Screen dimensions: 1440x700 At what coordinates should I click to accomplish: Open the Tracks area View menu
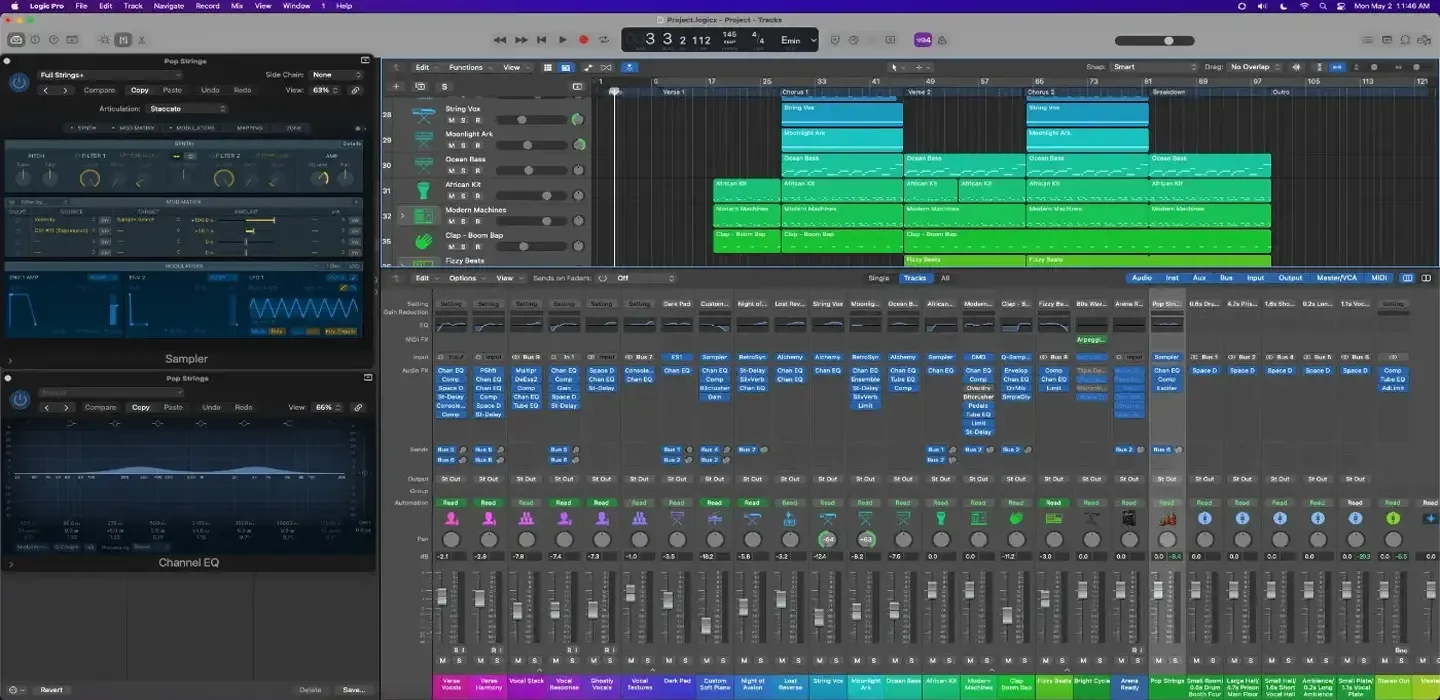514,67
